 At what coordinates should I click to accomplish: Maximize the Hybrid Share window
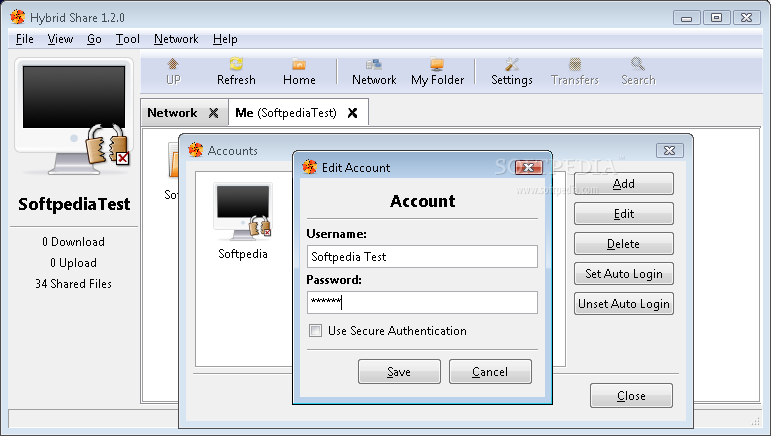point(716,18)
